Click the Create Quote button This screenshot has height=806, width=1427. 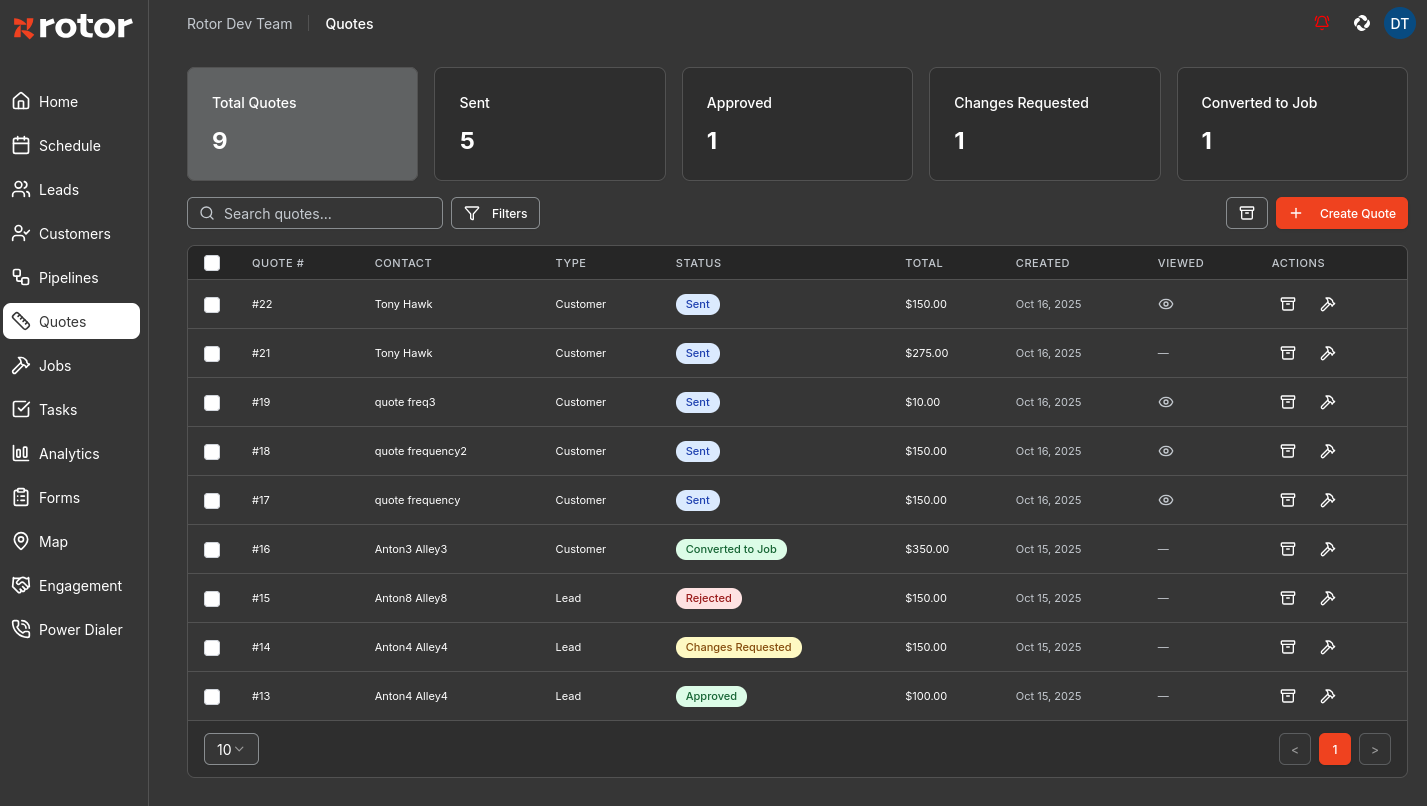pos(1342,213)
